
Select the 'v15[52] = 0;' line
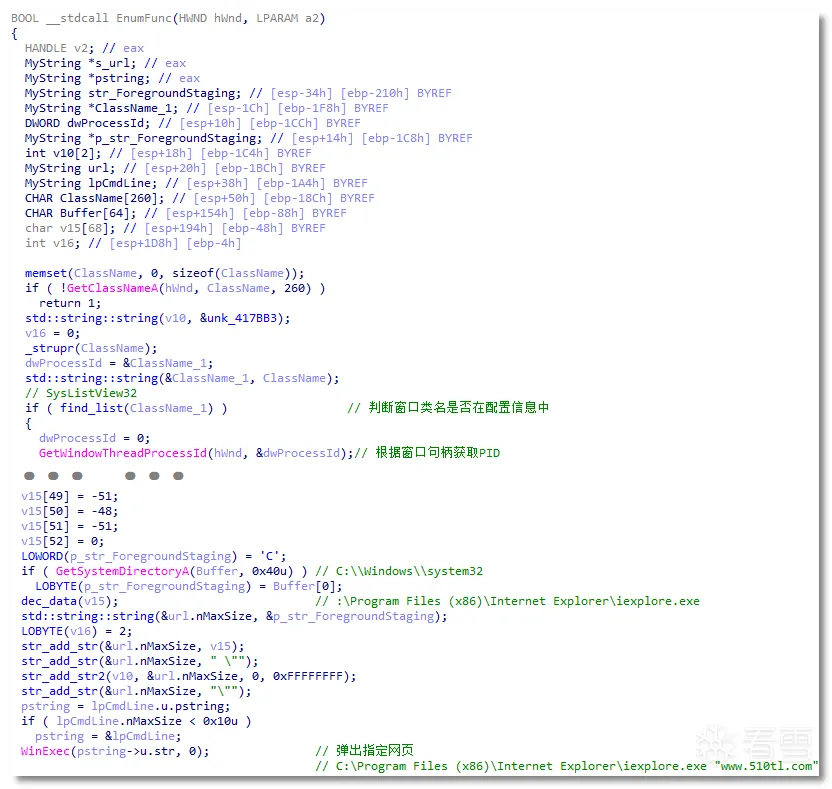click(x=63, y=542)
